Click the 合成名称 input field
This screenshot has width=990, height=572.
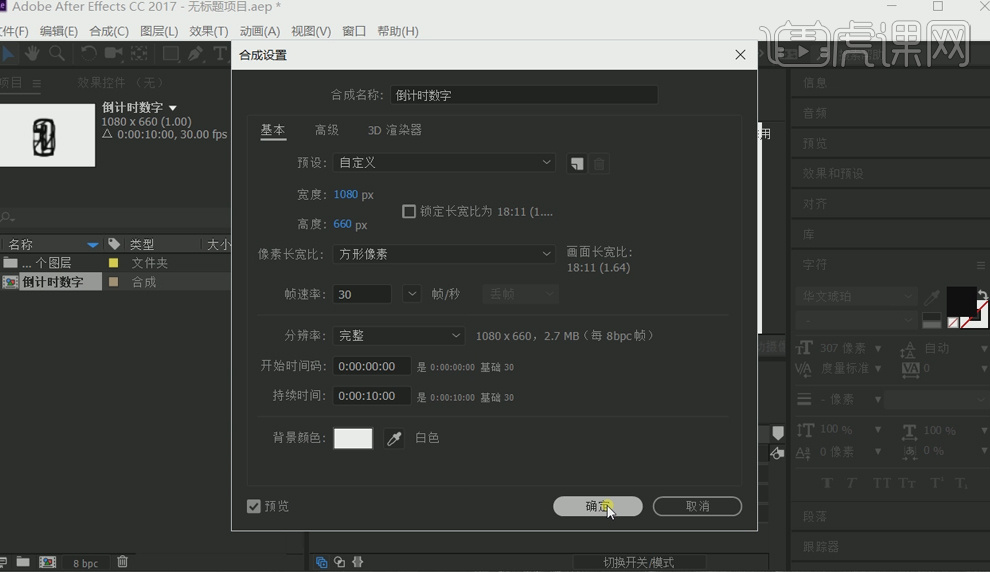[x=524, y=95]
